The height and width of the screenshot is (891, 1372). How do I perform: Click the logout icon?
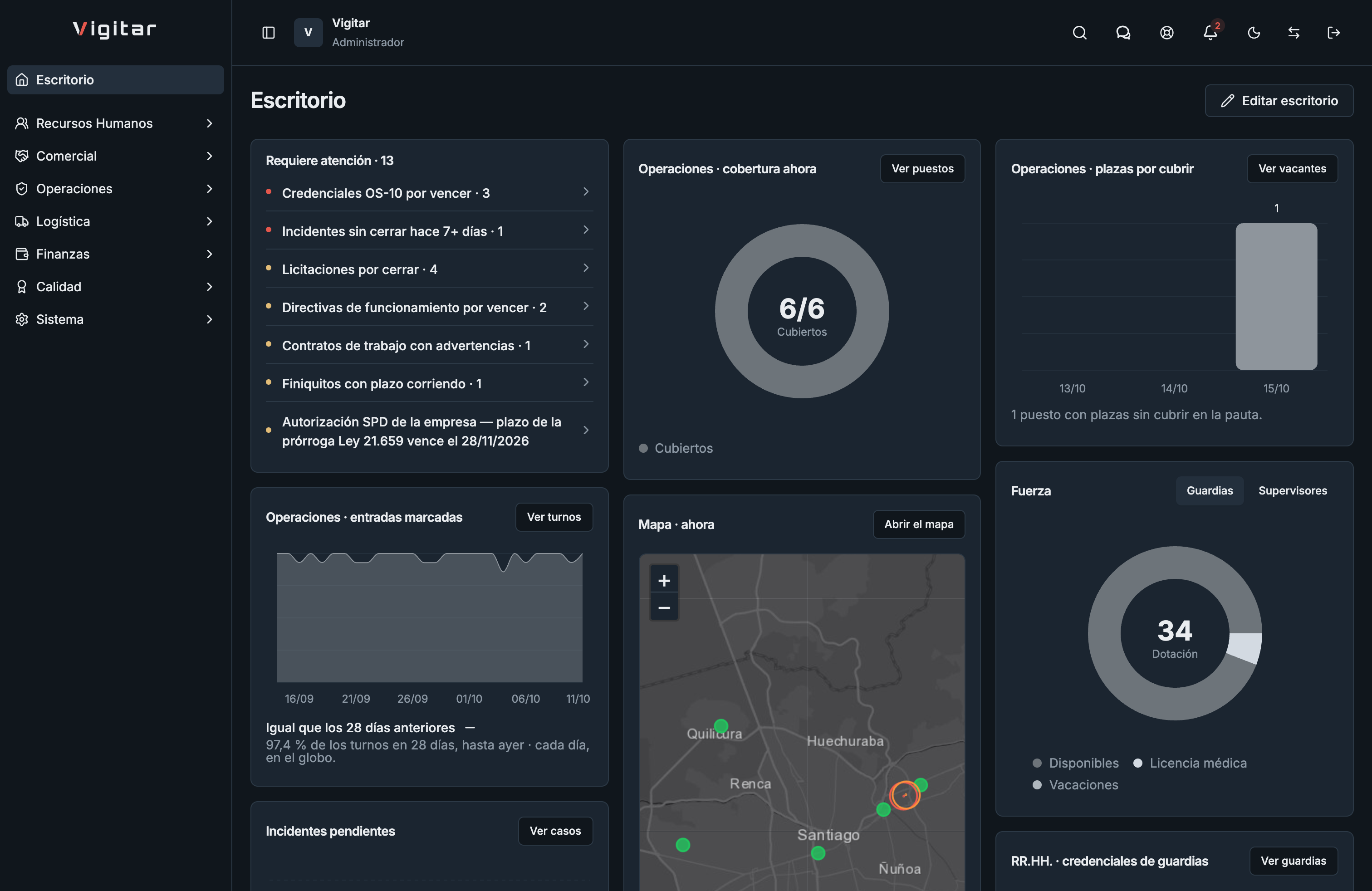click(x=1333, y=32)
